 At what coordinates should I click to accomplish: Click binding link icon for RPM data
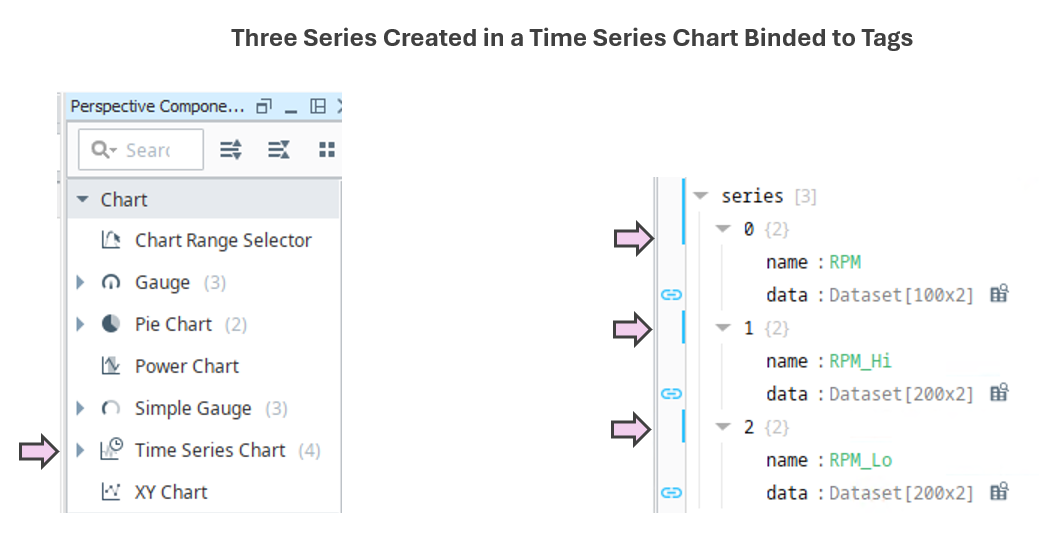click(671, 294)
